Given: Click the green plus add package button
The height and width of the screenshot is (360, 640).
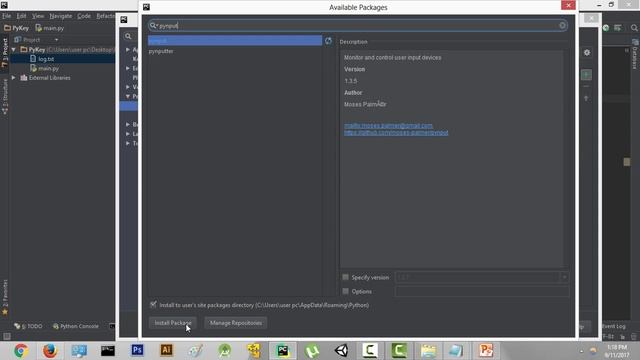Looking at the screenshot, I should coord(586,75).
